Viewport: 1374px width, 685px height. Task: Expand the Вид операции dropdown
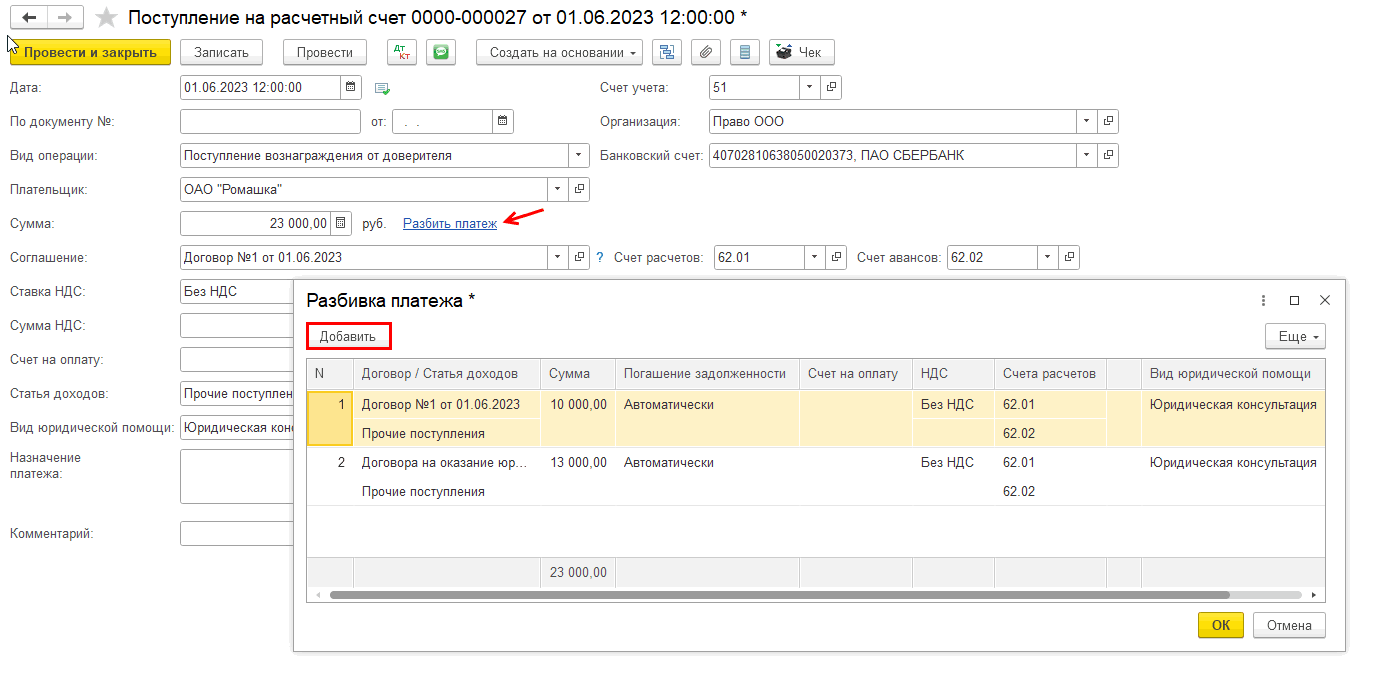click(578, 156)
